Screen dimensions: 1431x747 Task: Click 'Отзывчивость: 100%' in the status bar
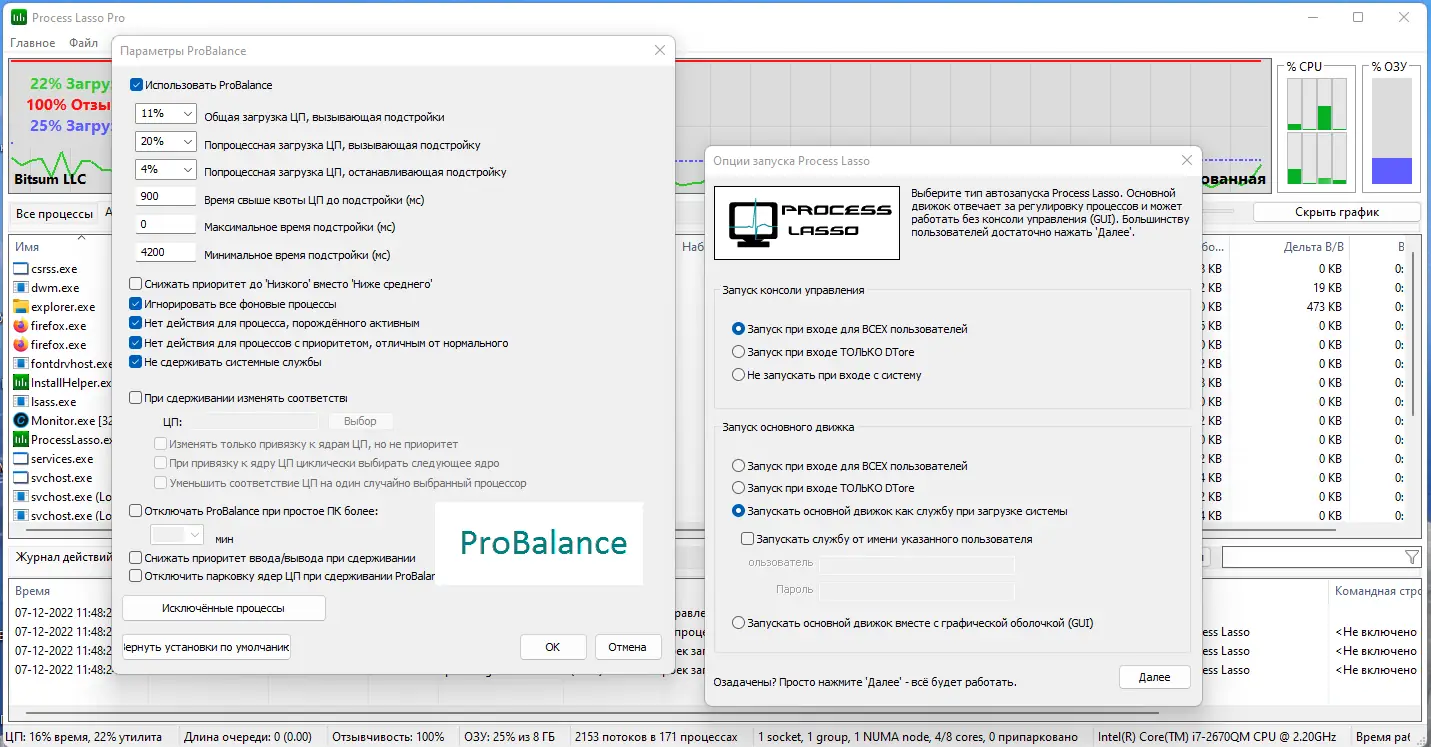[x=388, y=737]
